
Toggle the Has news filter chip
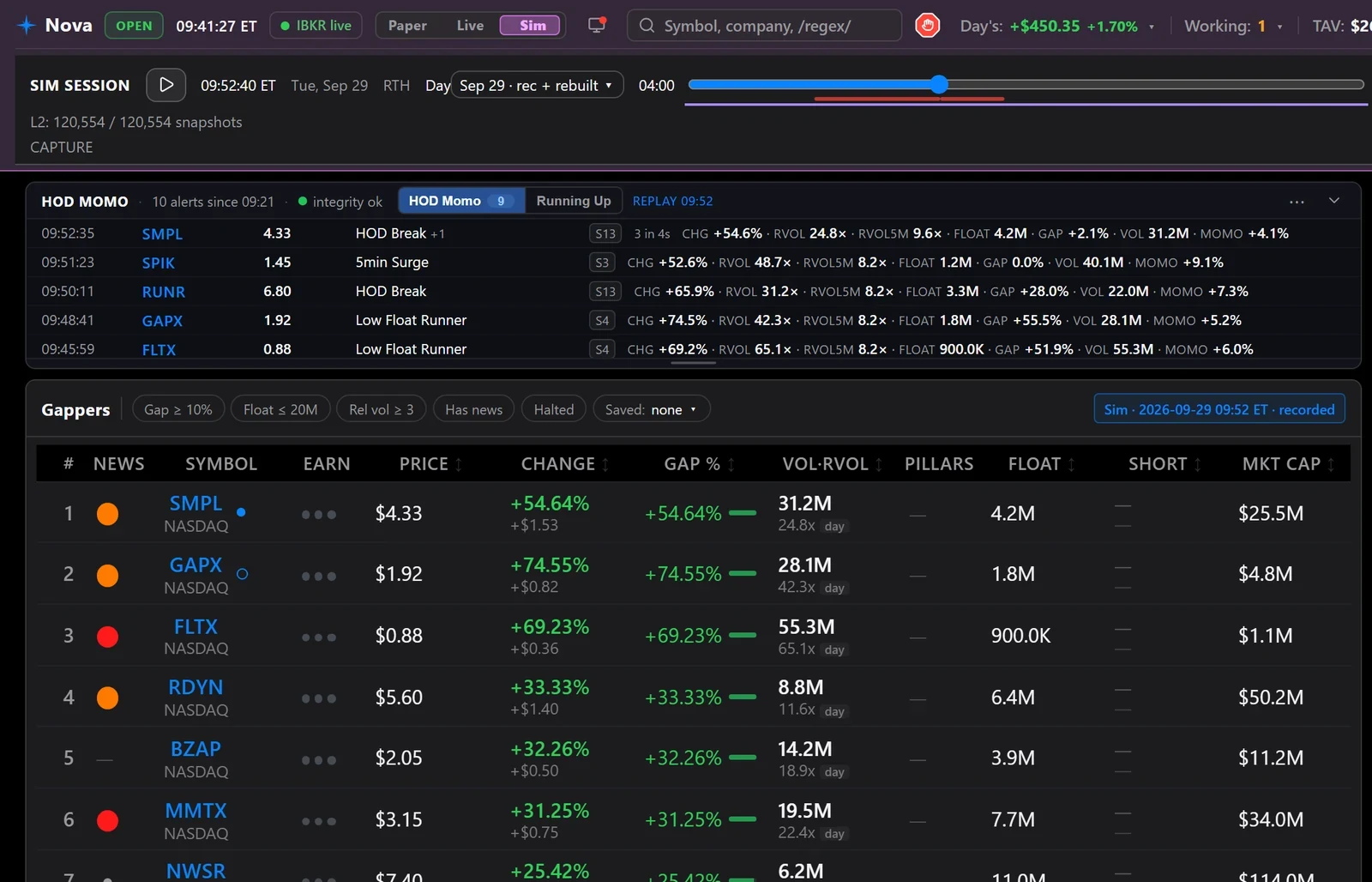tap(473, 409)
